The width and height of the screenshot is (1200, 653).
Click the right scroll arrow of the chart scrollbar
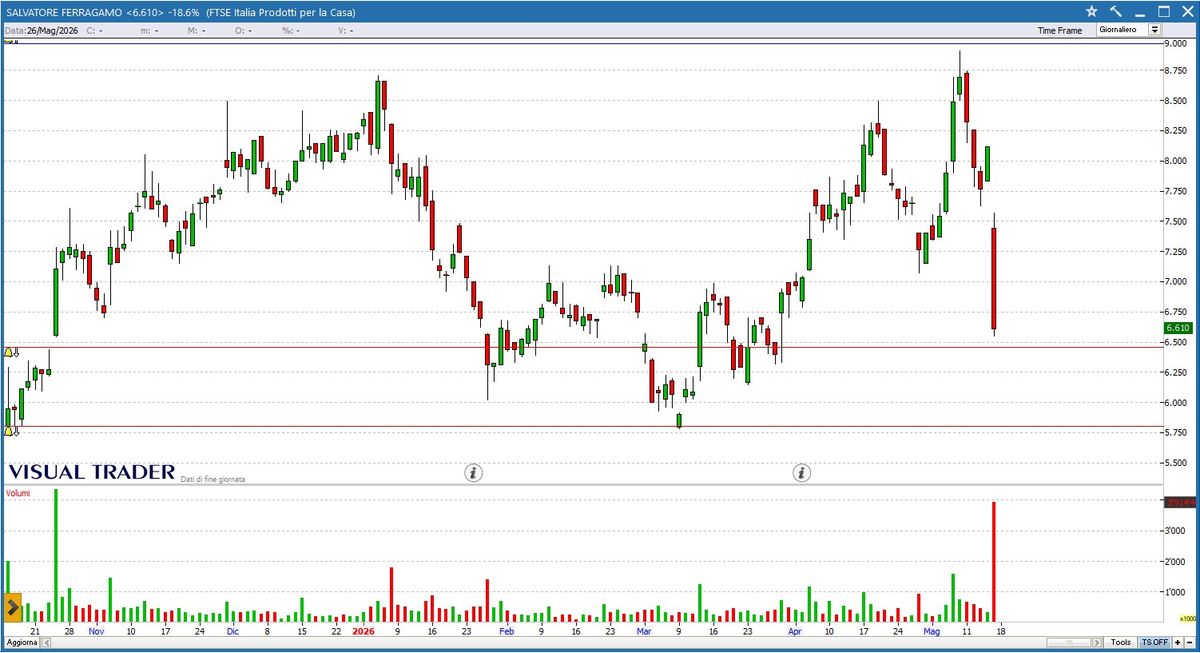[x=1097, y=641]
